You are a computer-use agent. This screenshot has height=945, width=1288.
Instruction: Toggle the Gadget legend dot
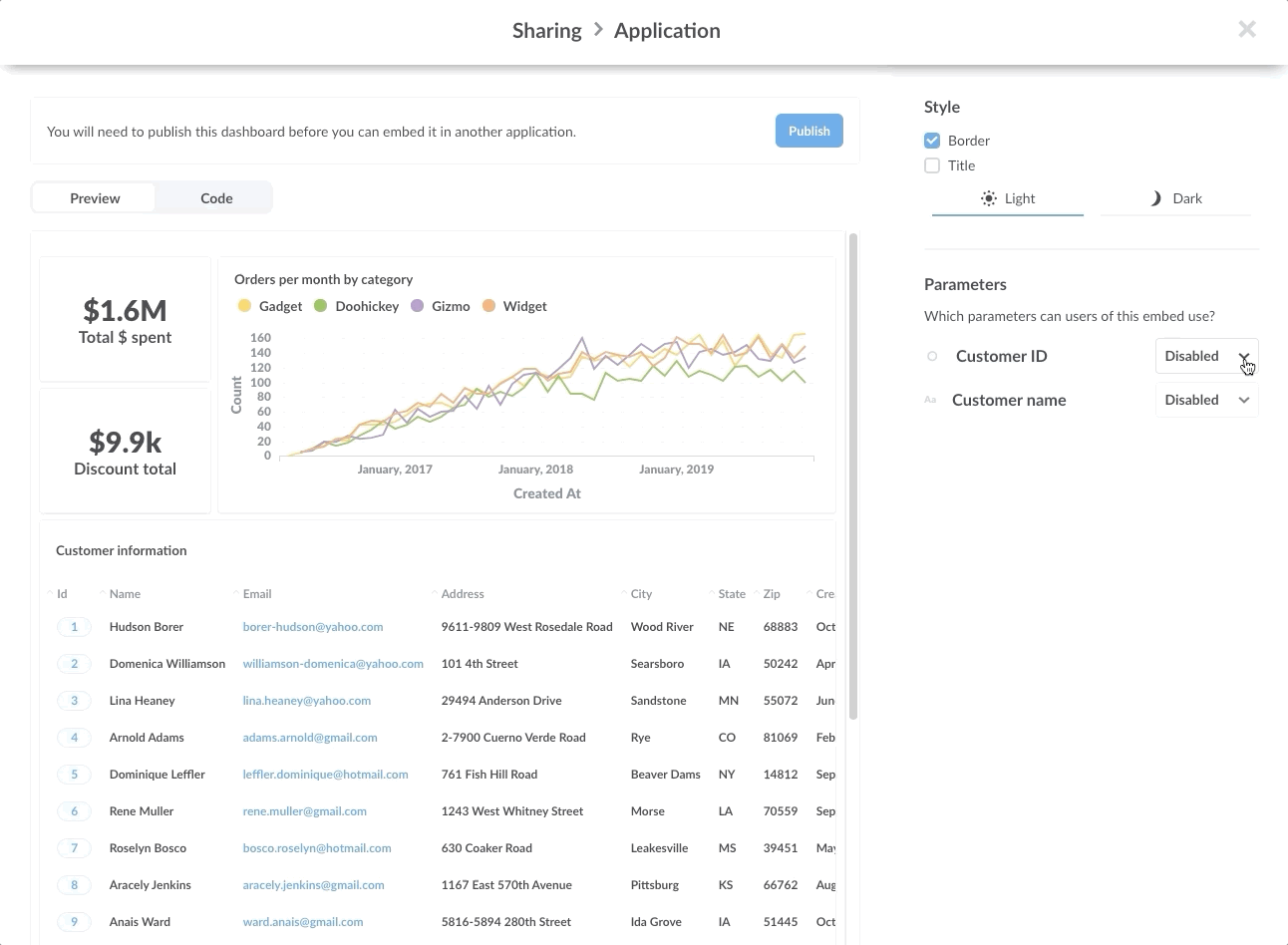[x=244, y=306]
